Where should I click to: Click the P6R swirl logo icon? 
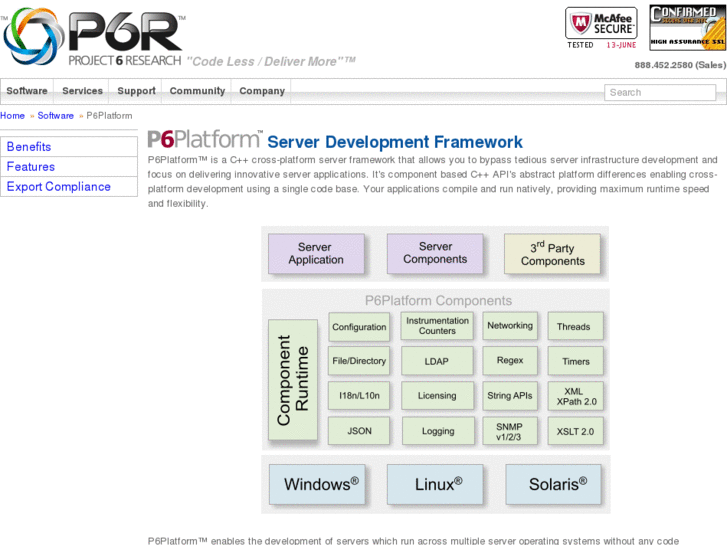(33, 36)
